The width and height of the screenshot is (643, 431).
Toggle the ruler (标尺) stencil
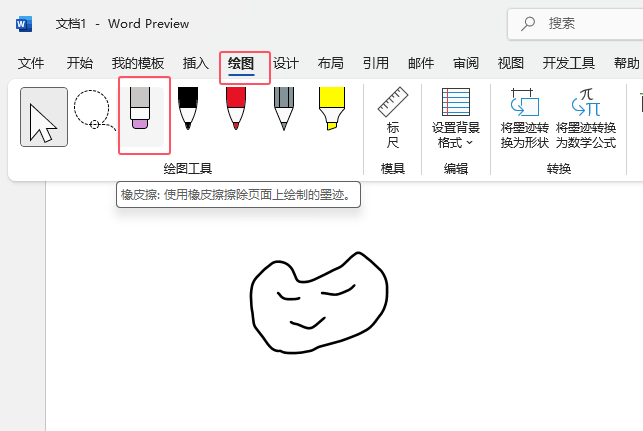coord(392,118)
